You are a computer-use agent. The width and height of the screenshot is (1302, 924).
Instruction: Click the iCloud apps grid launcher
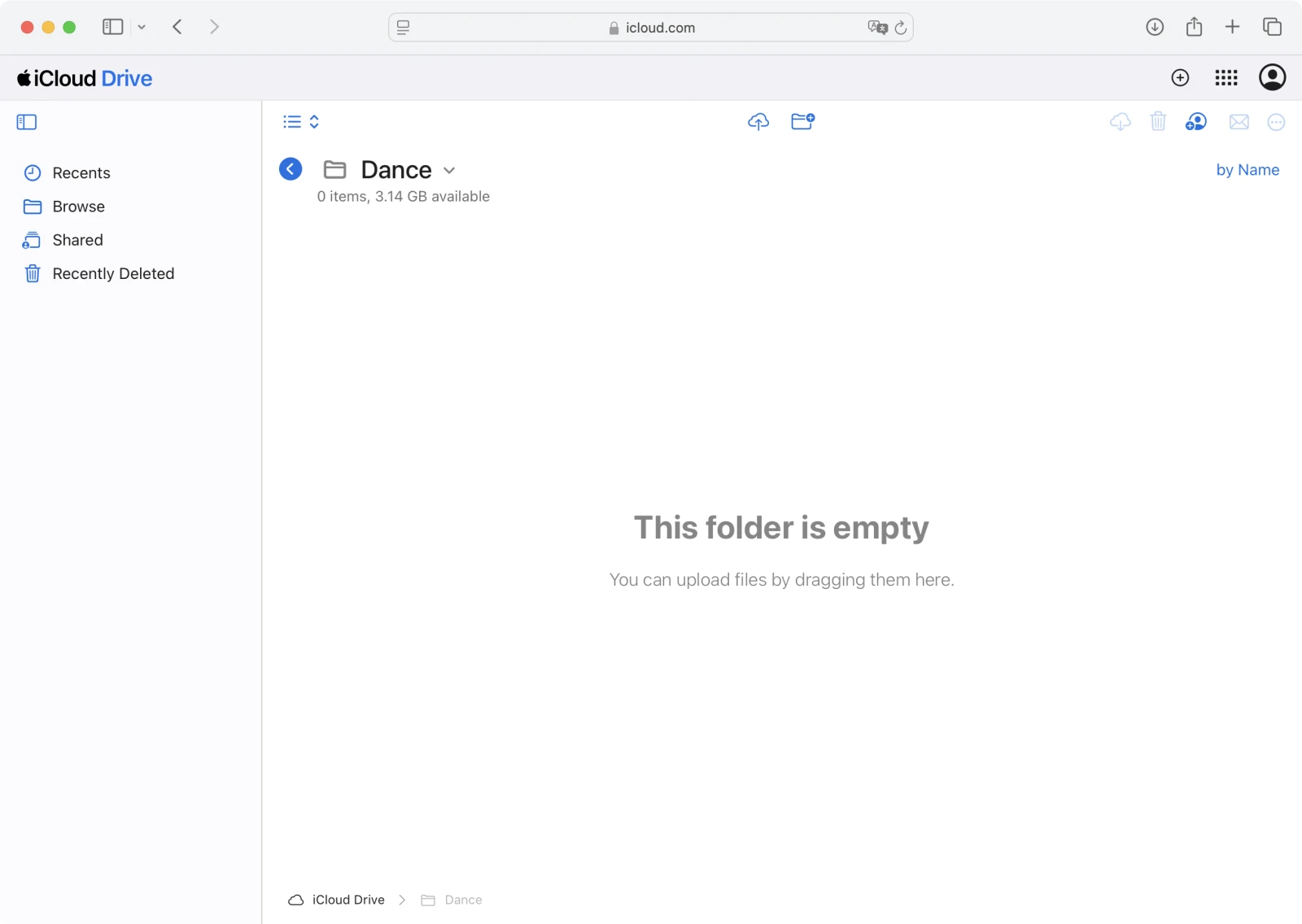[1226, 77]
